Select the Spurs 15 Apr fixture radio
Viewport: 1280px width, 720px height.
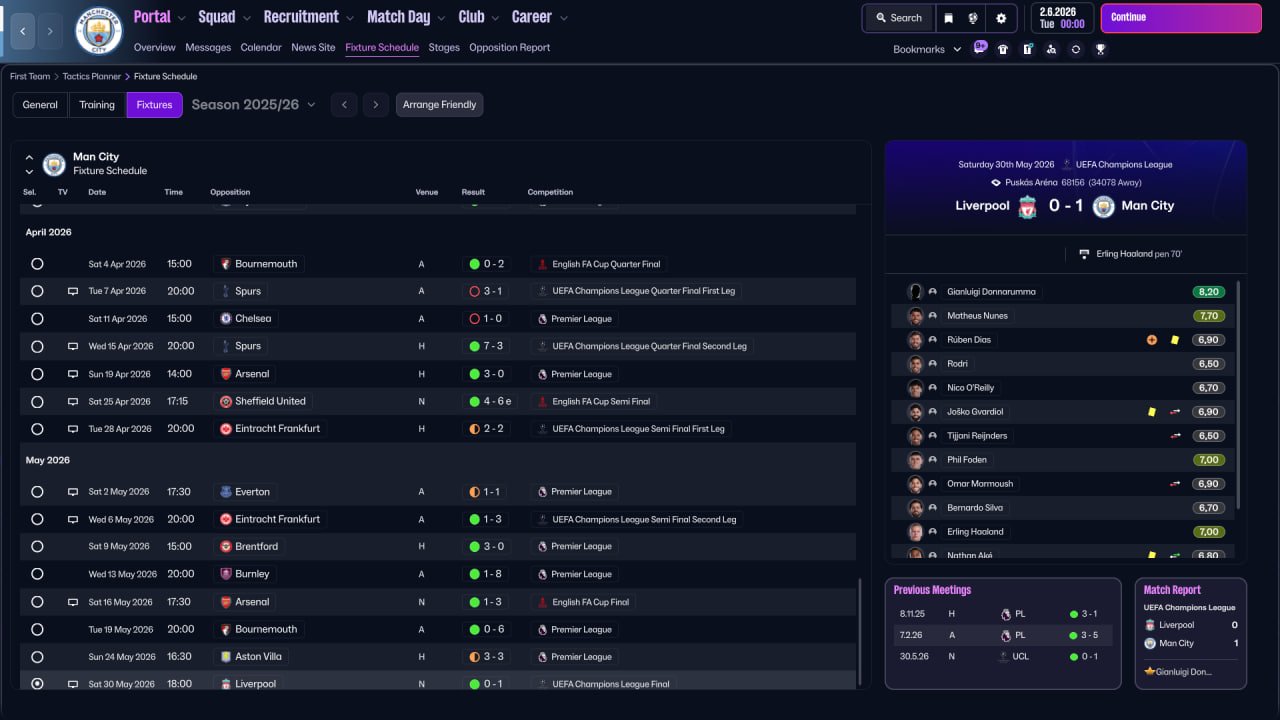37,346
